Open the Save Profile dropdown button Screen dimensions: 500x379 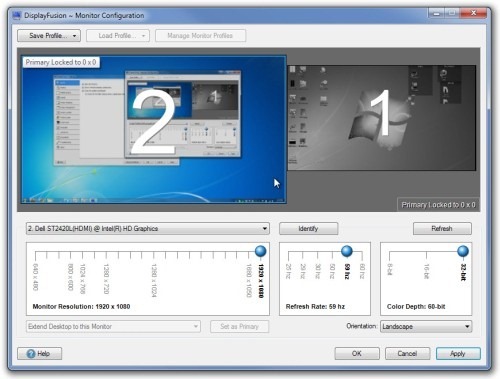tap(49, 36)
